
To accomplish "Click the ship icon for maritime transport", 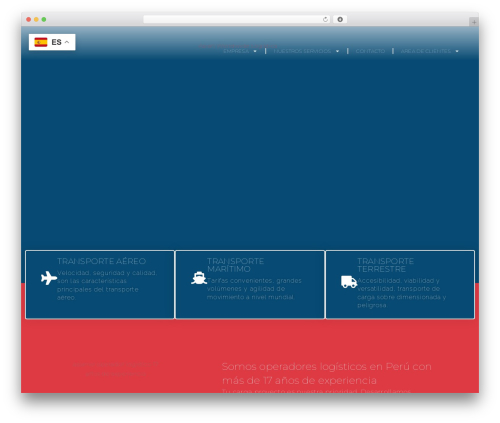I will click(x=199, y=278).
